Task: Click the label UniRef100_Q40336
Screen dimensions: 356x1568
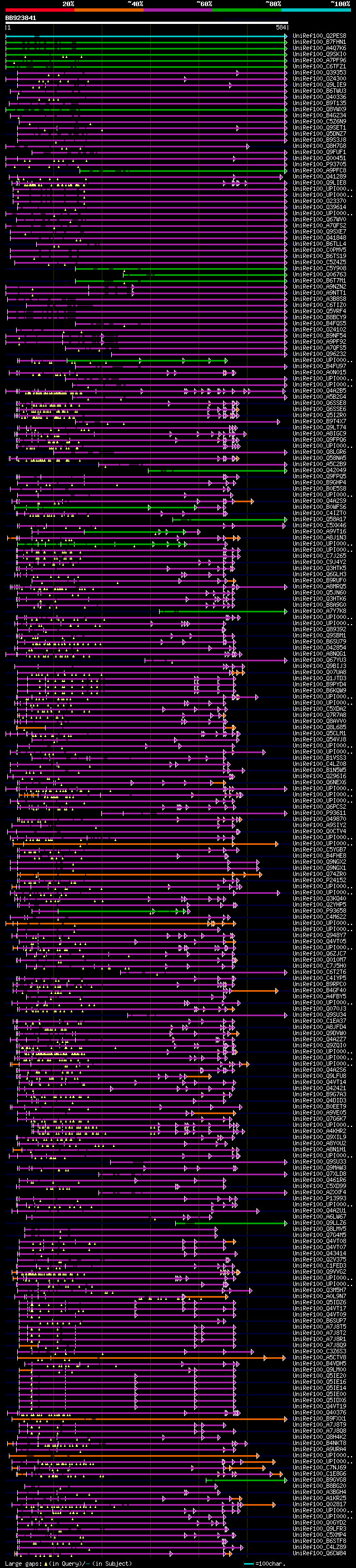Action: 319,97
